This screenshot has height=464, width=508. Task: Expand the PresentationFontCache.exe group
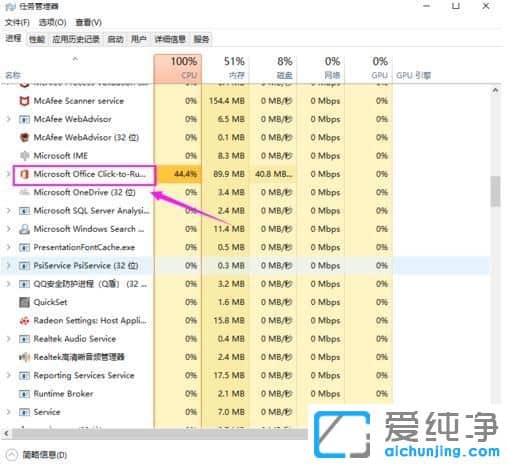pyautogui.click(x=9, y=247)
